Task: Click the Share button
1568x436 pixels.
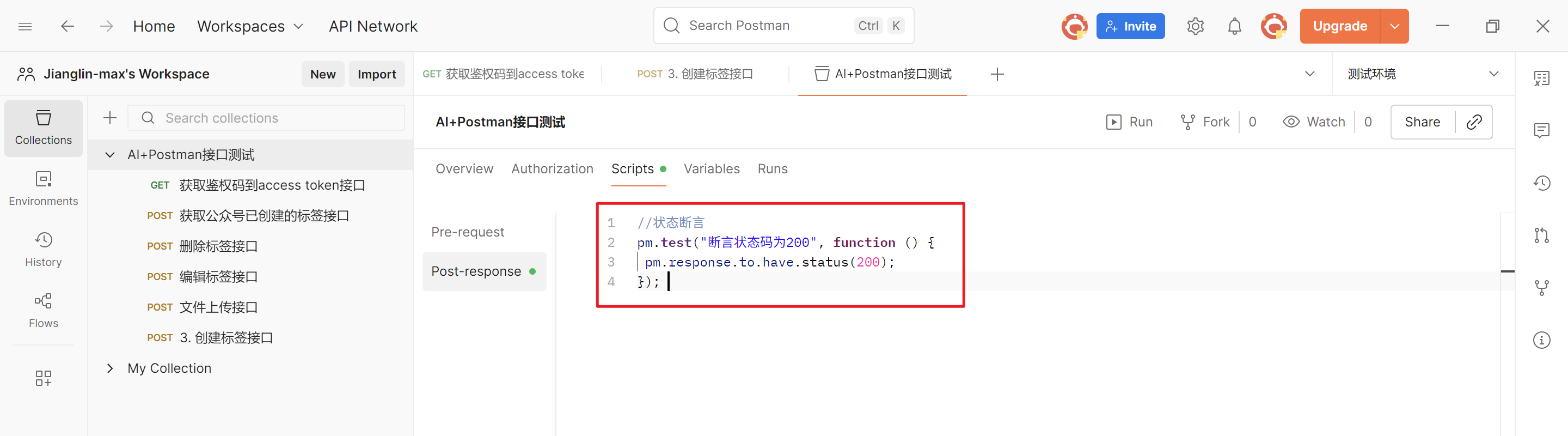Action: pos(1422,122)
